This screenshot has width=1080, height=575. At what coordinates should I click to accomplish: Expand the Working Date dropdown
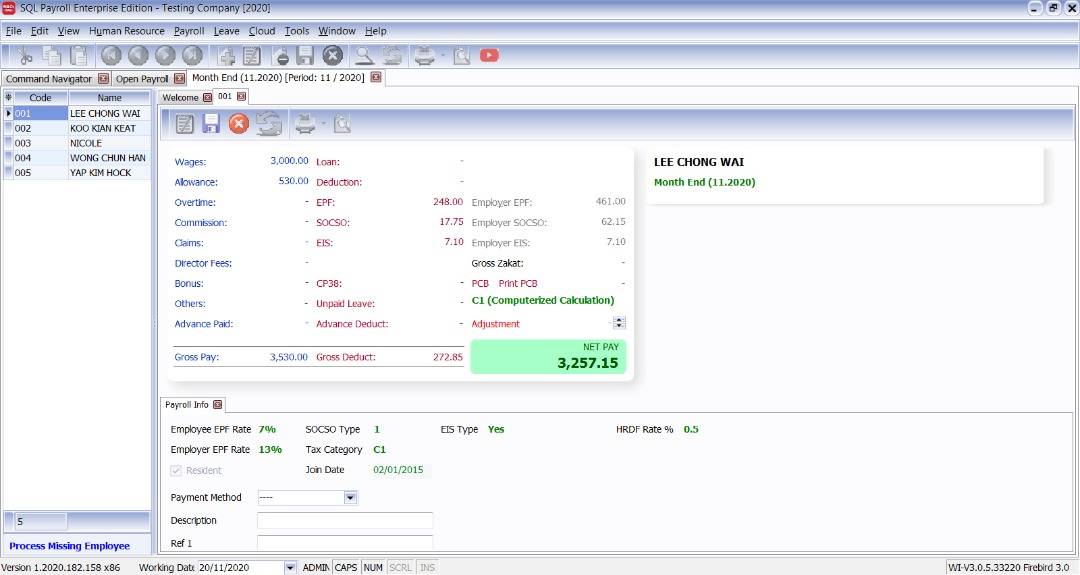[x=290, y=567]
